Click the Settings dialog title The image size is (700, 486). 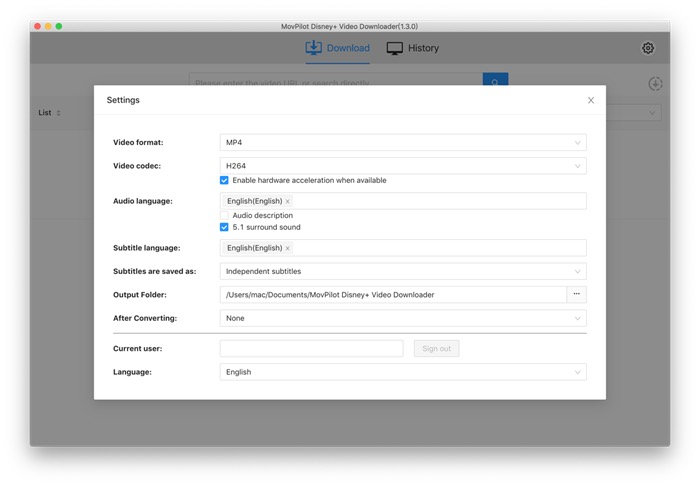(x=123, y=100)
